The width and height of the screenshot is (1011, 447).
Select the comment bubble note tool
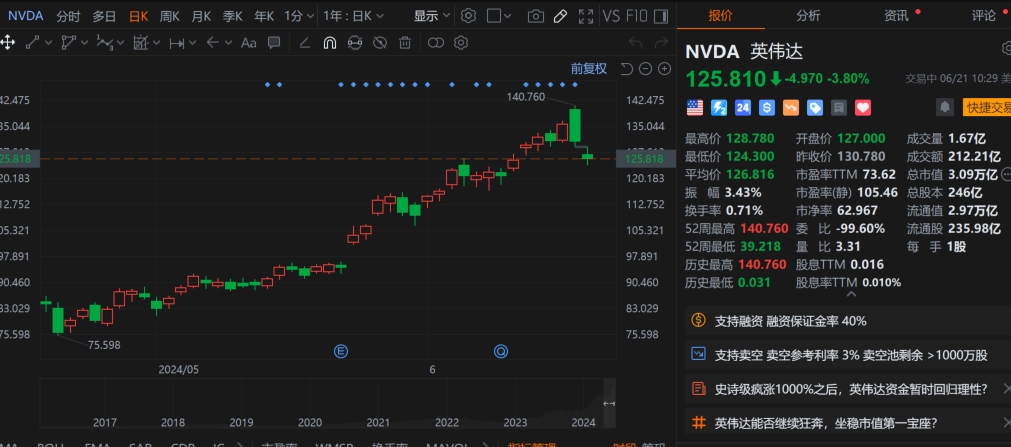pos(274,43)
